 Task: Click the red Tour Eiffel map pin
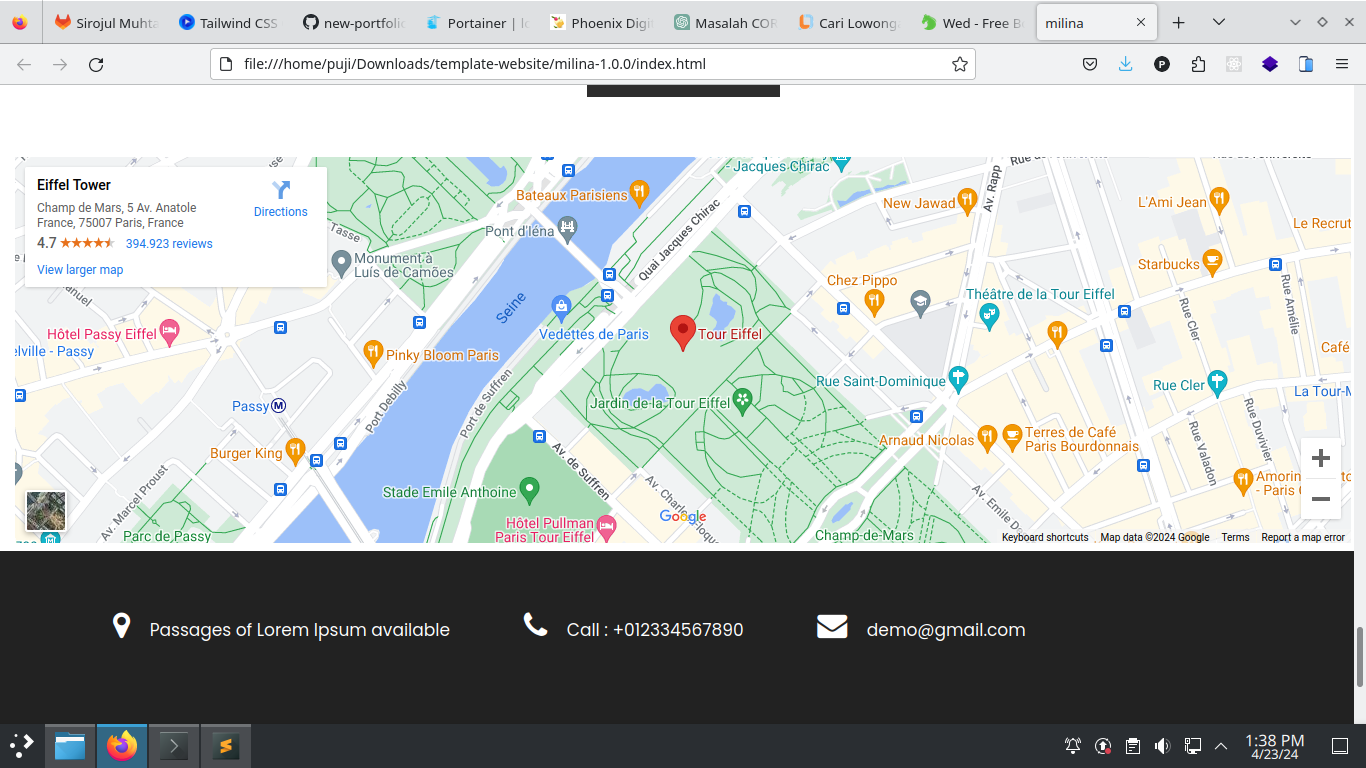pos(682,333)
